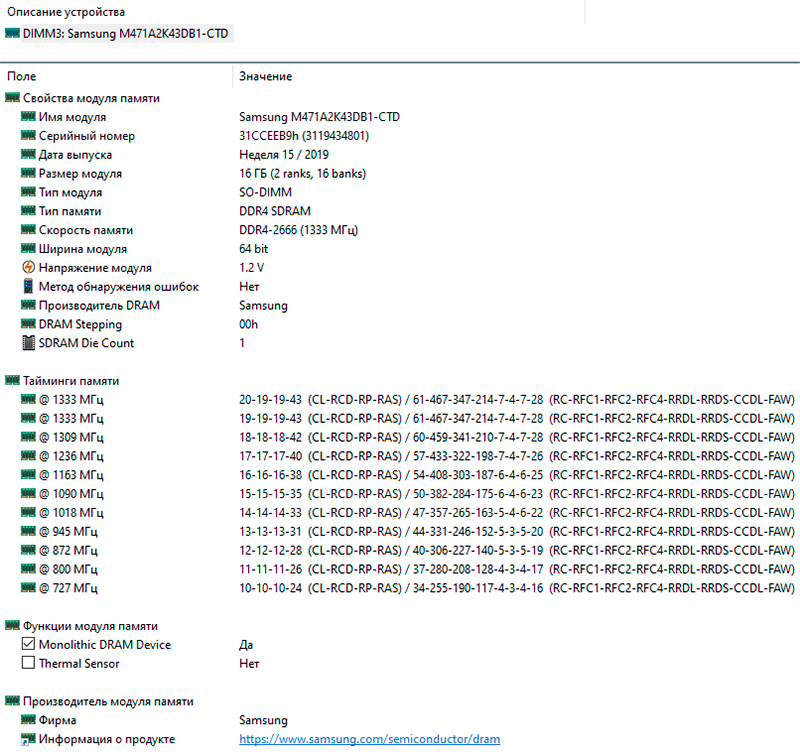This screenshot has width=800, height=756.
Task: Select the Неделя 15 / 2019 value
Action: [x=284, y=155]
